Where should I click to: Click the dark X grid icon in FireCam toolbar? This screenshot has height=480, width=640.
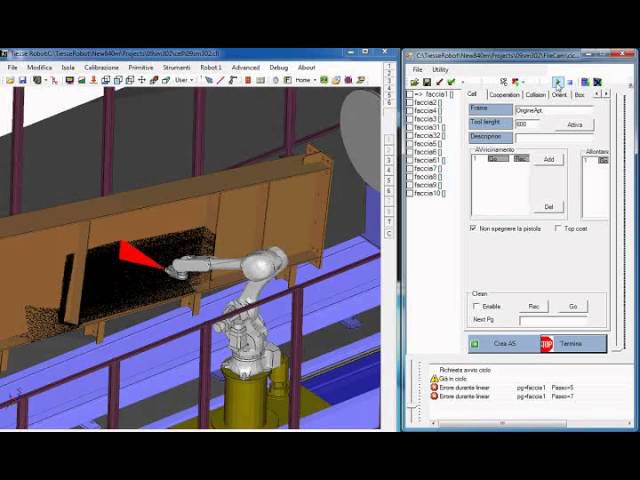click(x=598, y=82)
